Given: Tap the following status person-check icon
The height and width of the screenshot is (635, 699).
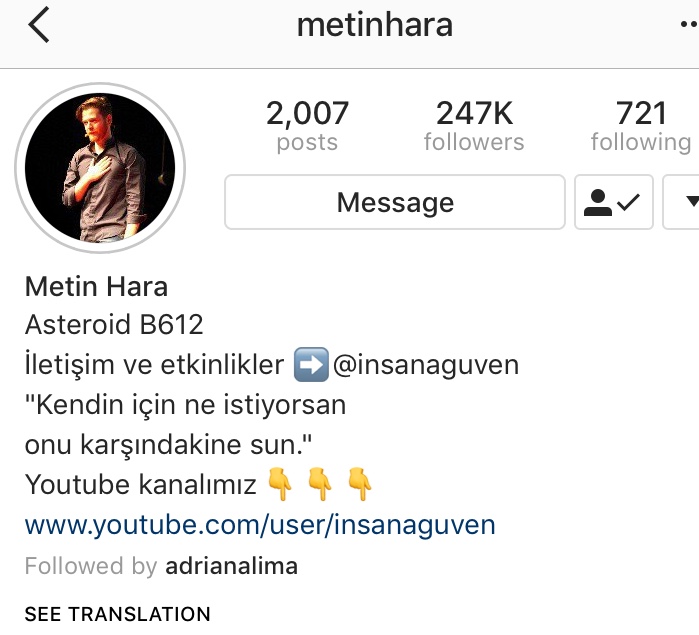Looking at the screenshot, I should point(613,202).
